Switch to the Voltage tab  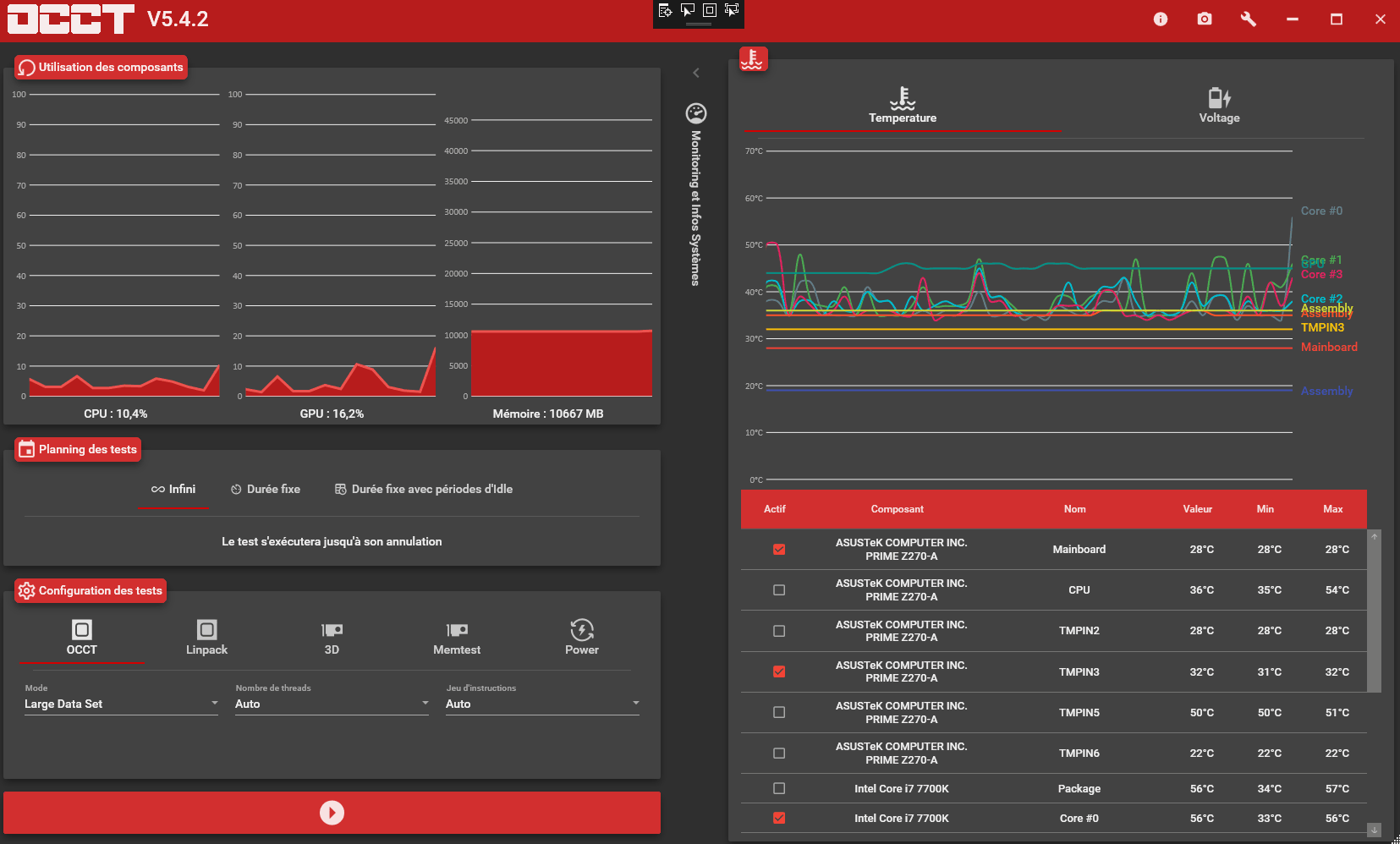click(x=1218, y=107)
